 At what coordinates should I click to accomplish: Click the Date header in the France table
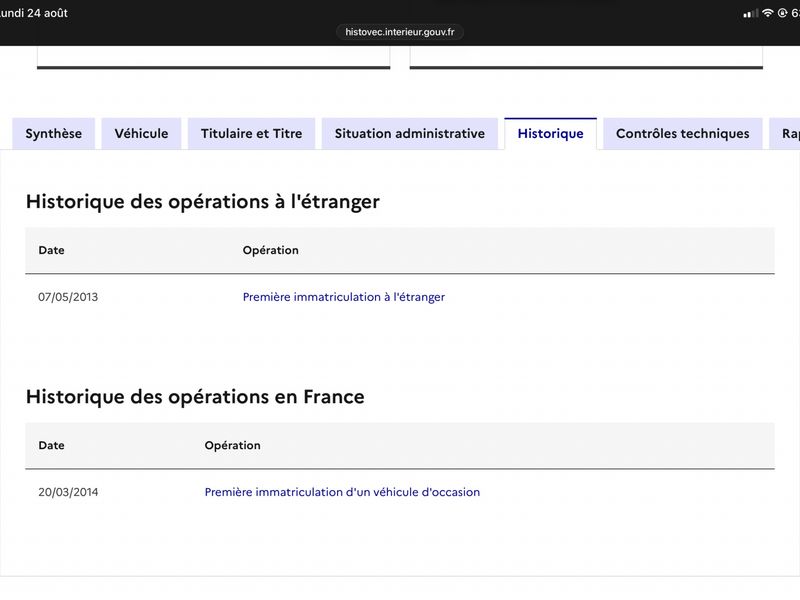[52, 445]
